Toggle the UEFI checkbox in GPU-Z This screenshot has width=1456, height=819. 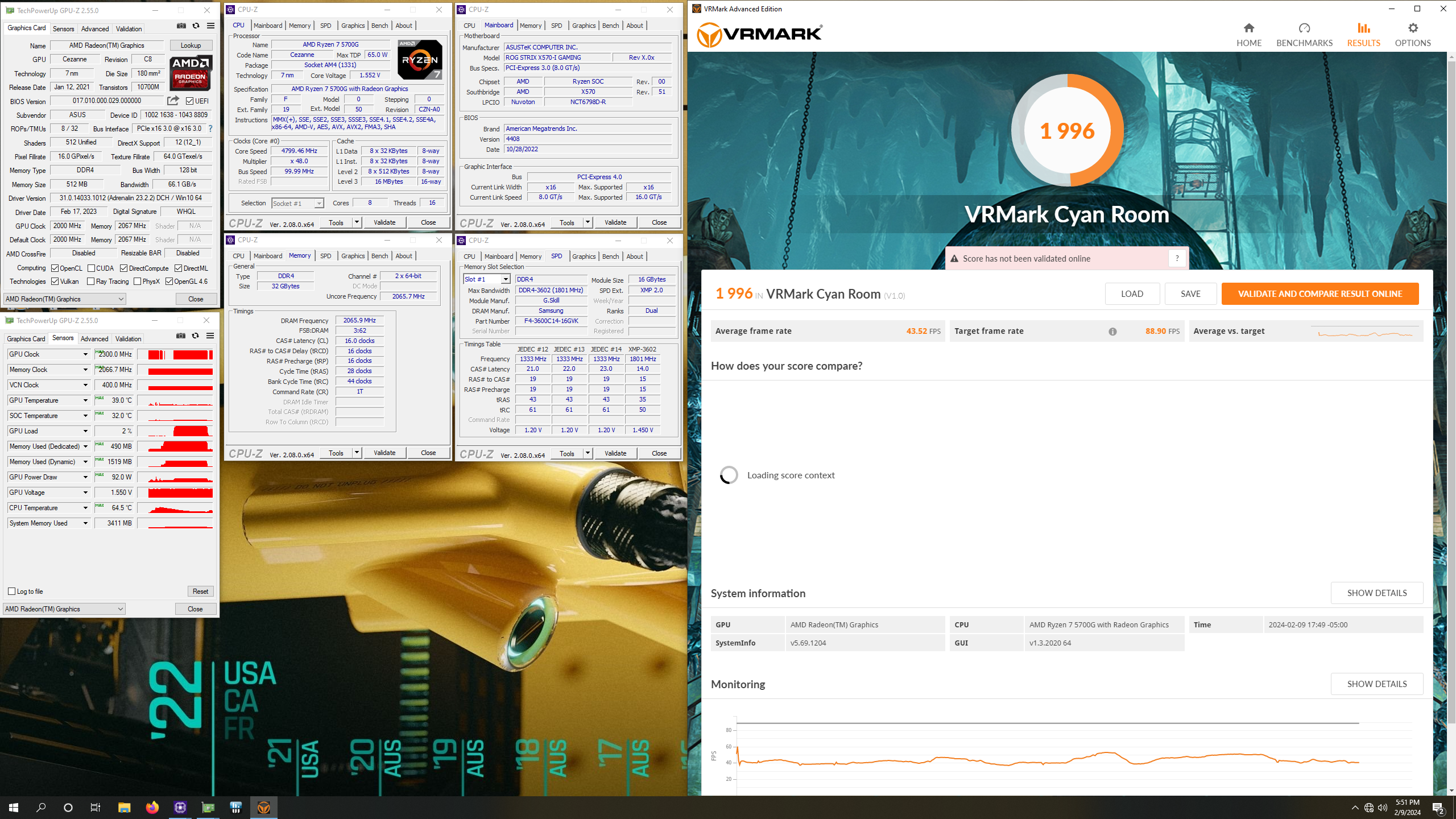click(190, 101)
